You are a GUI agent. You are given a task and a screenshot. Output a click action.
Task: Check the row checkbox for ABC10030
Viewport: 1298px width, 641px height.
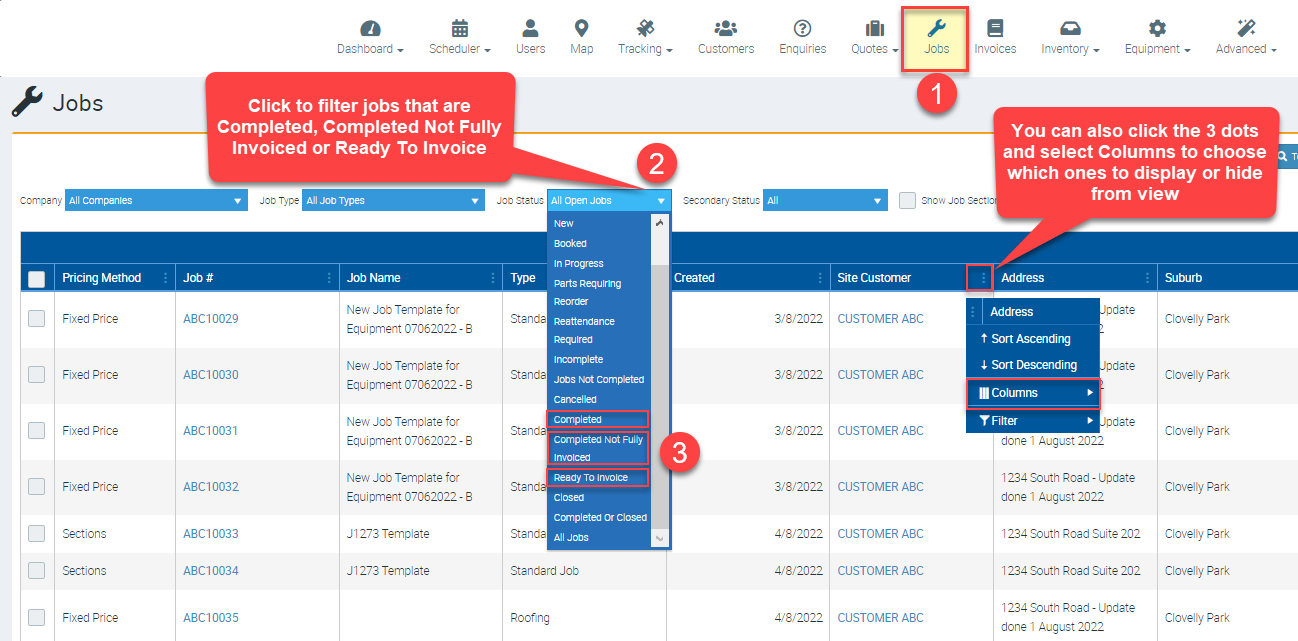pos(36,374)
